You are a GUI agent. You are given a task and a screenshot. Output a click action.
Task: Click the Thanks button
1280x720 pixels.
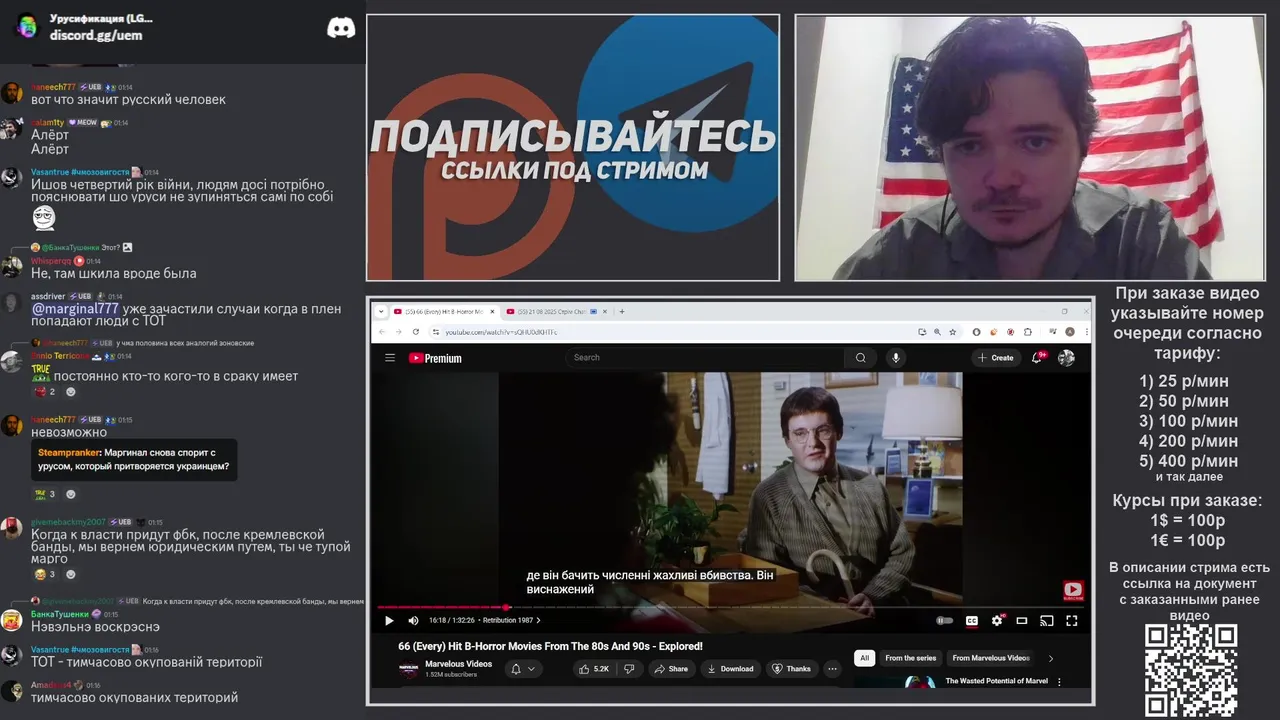click(x=791, y=669)
